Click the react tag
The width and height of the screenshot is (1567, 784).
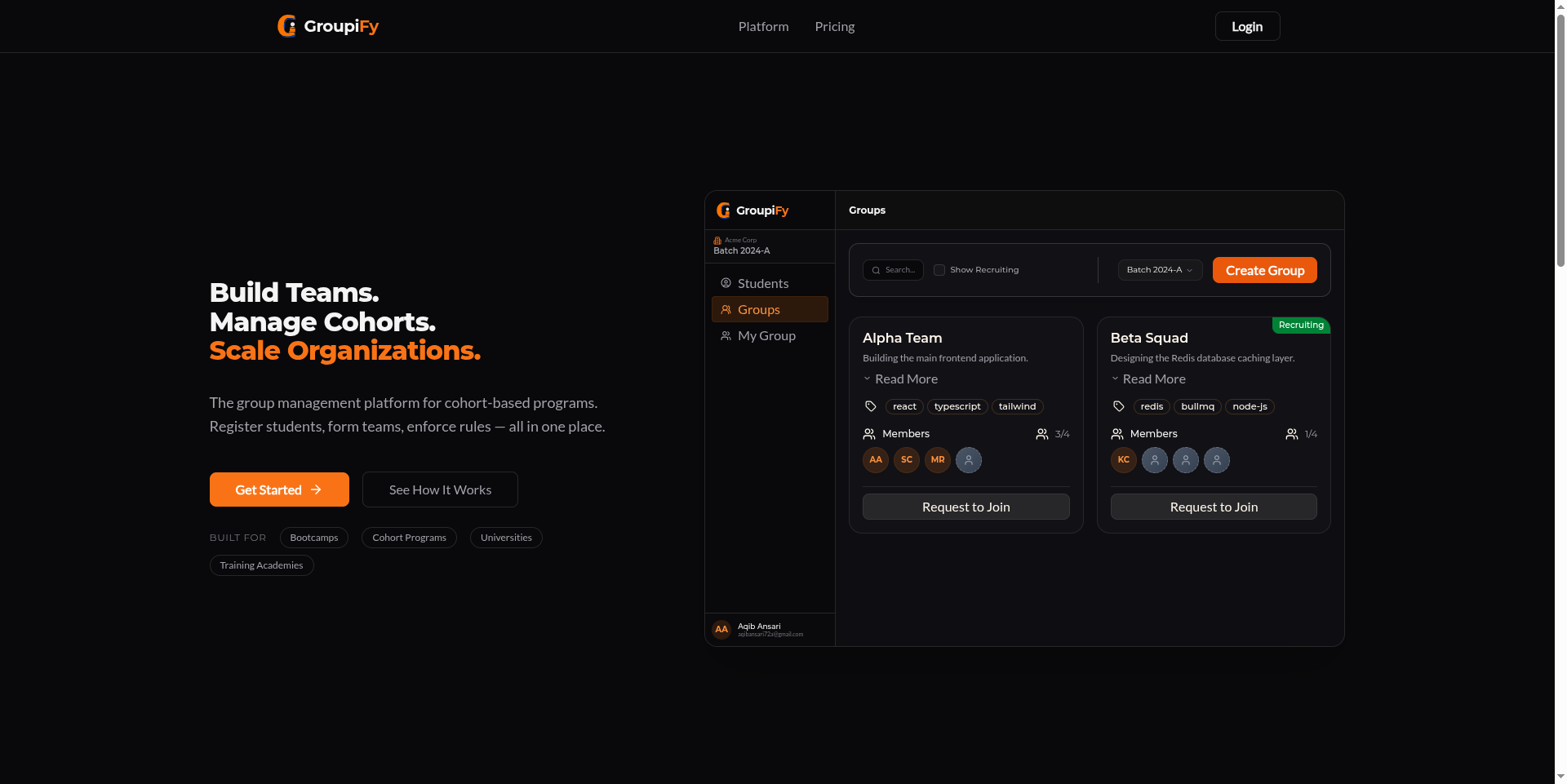pyautogui.click(x=904, y=406)
